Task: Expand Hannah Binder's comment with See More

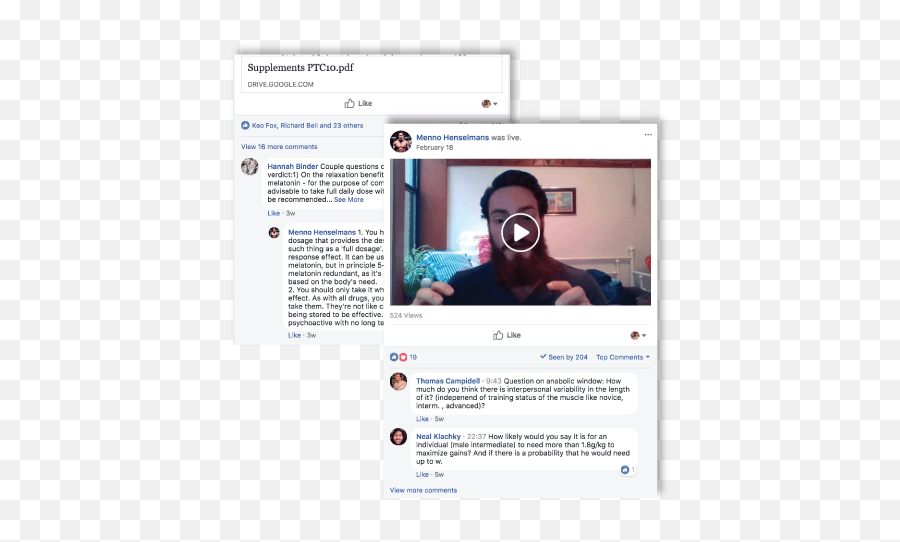Action: (x=348, y=200)
